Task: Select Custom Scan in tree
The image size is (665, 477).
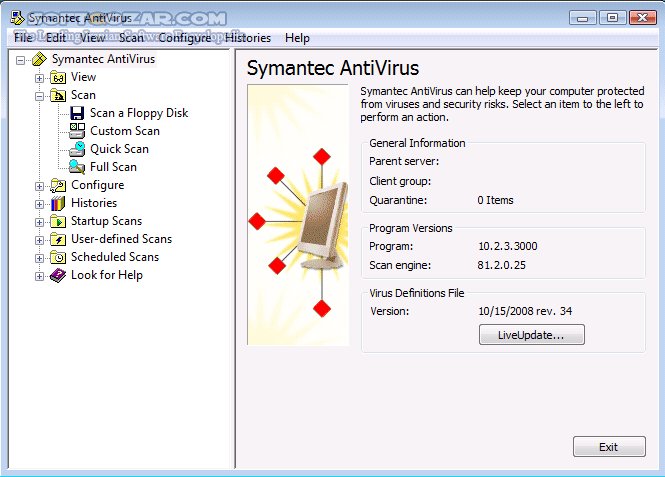Action: pos(125,131)
